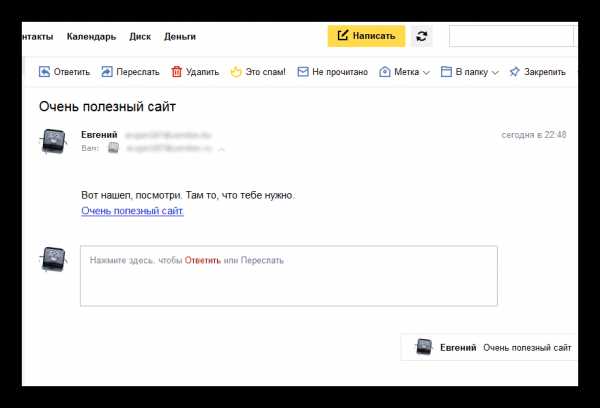Open the Метка dropdown arrow

pyautogui.click(x=427, y=72)
